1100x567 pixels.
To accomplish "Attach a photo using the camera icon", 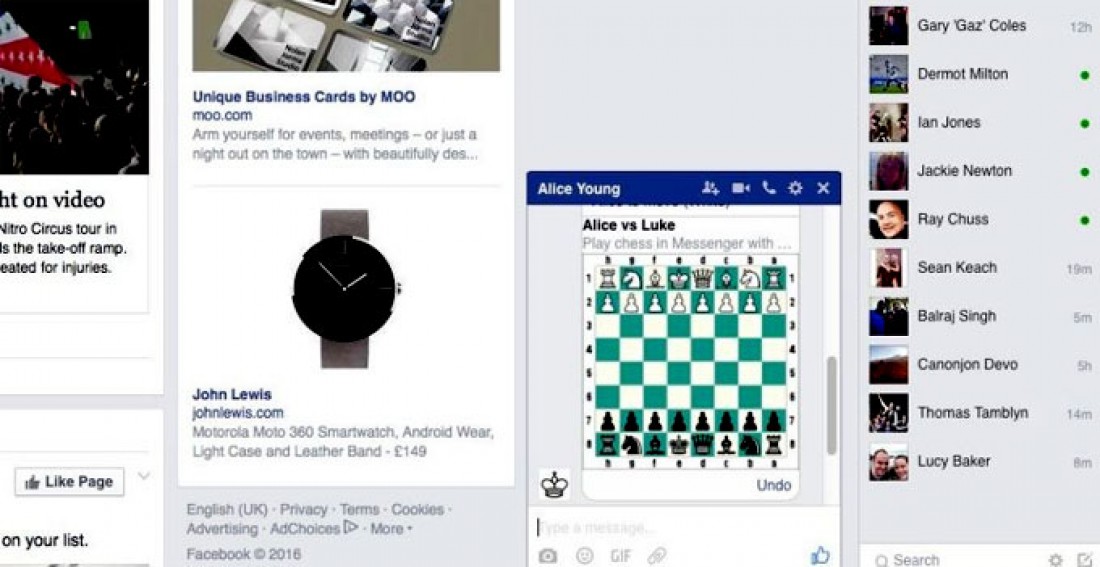I will coord(548,556).
